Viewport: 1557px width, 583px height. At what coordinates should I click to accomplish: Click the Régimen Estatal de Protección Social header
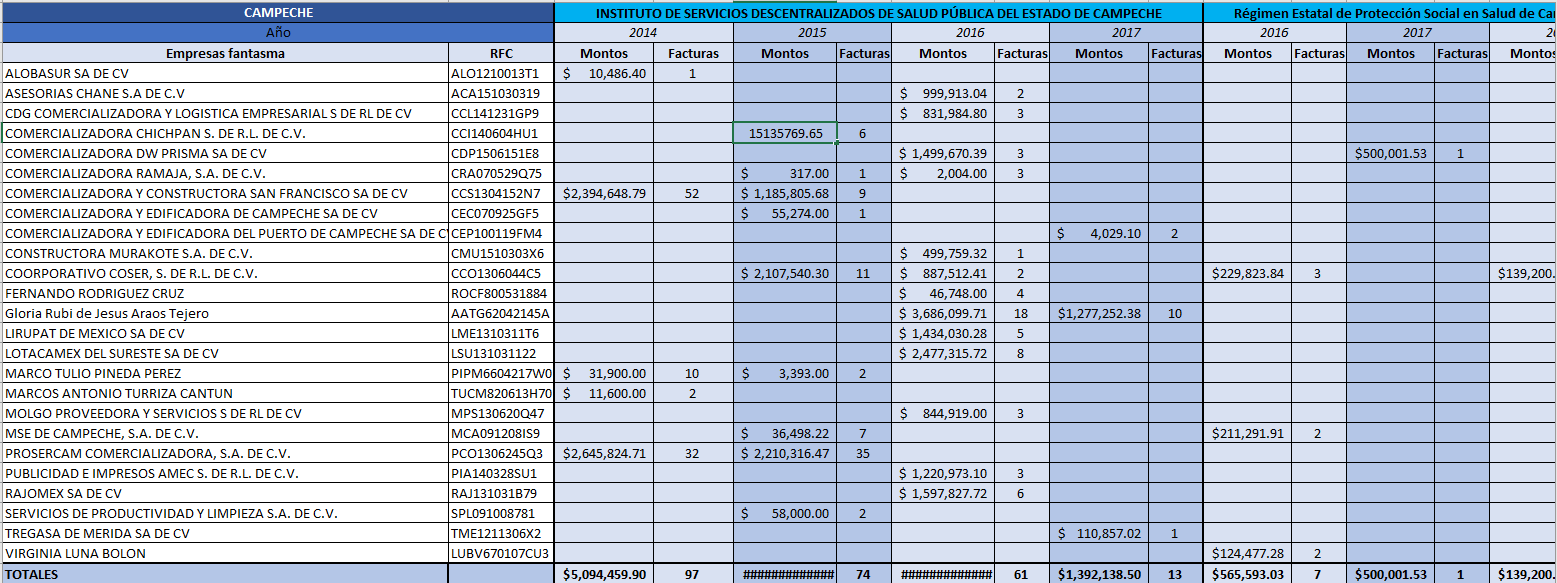pos(1380,13)
